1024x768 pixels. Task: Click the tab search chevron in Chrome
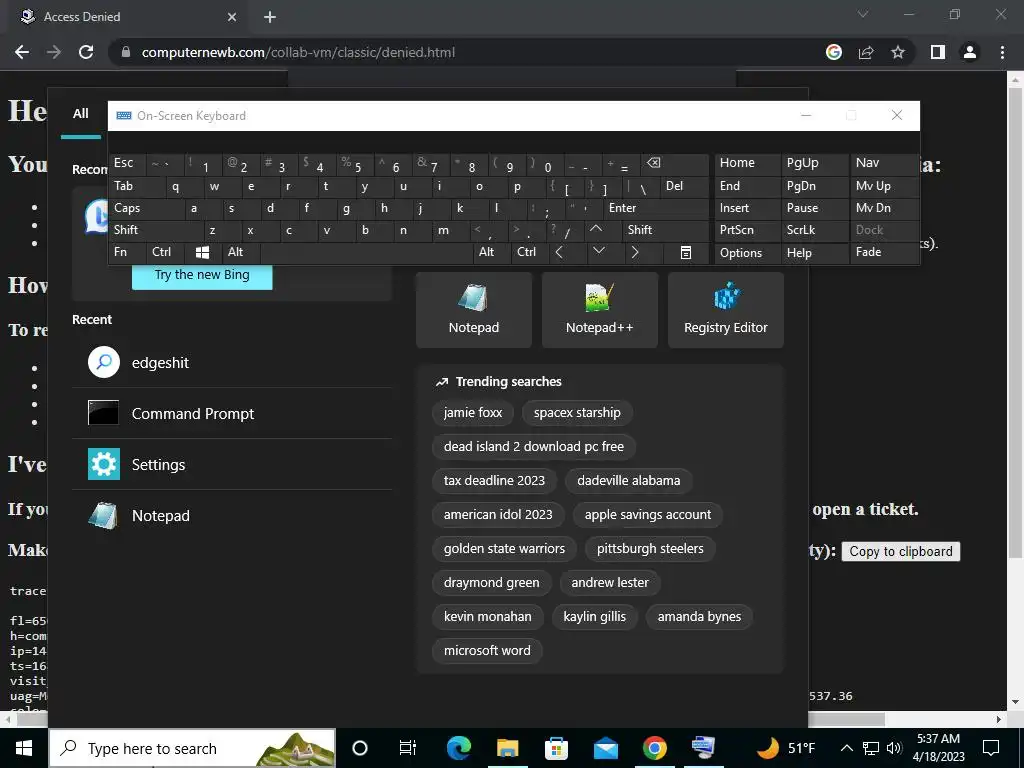[x=863, y=14]
